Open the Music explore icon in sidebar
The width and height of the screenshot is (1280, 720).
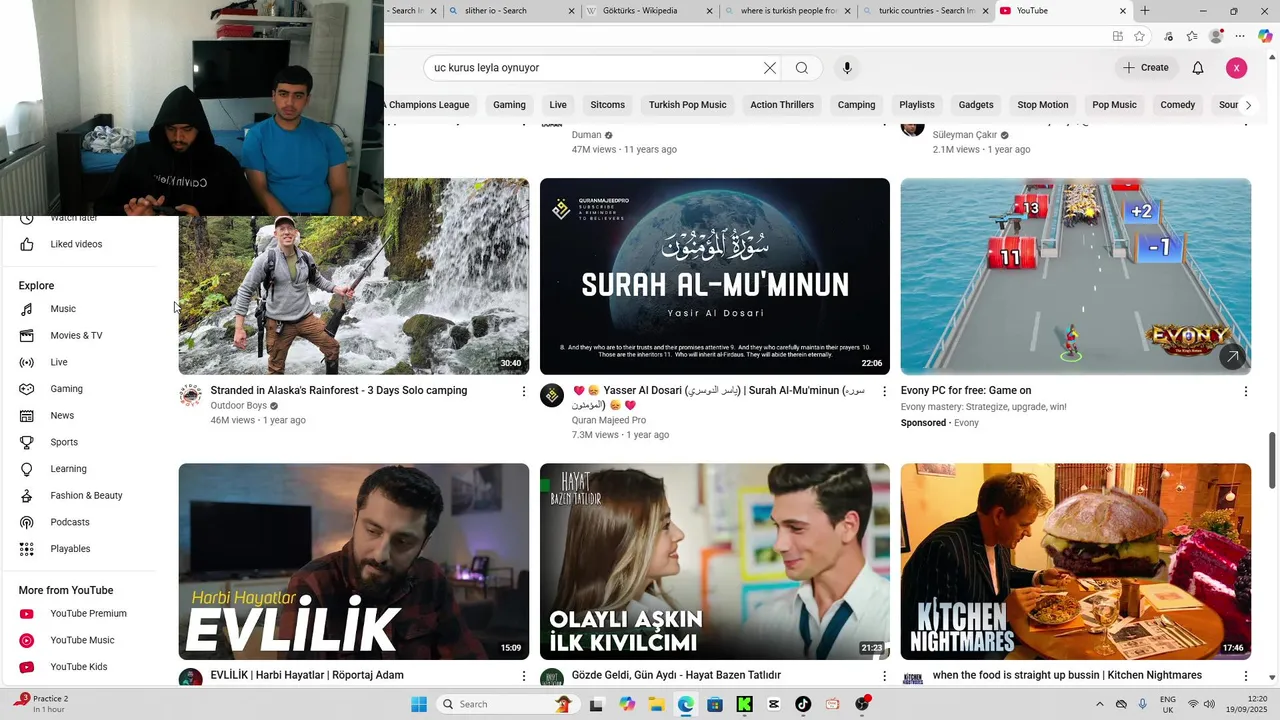point(27,309)
